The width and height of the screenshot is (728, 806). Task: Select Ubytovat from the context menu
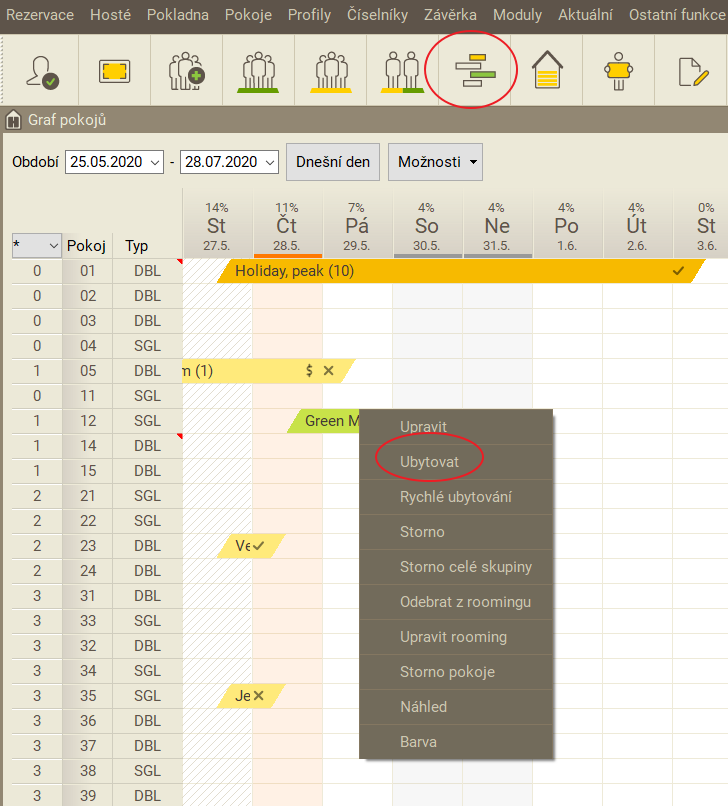(x=428, y=462)
